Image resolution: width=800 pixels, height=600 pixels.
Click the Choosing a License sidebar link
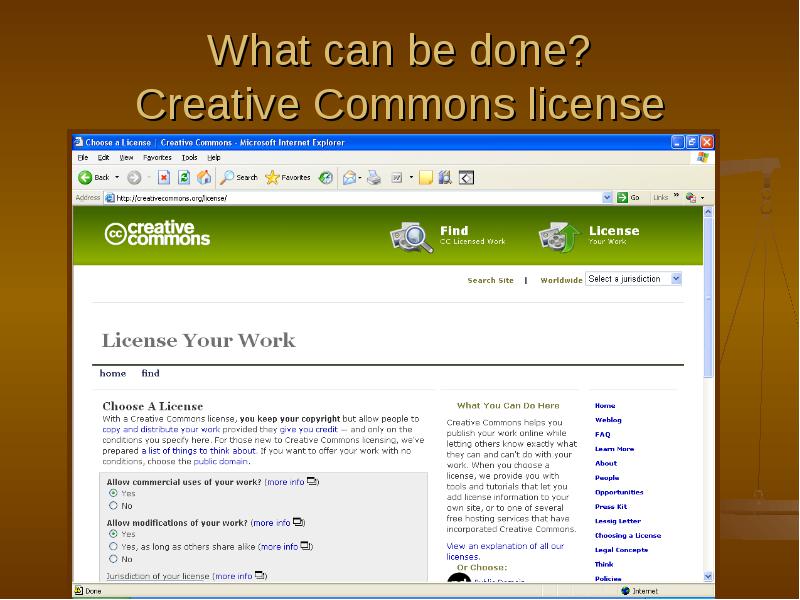[628, 535]
